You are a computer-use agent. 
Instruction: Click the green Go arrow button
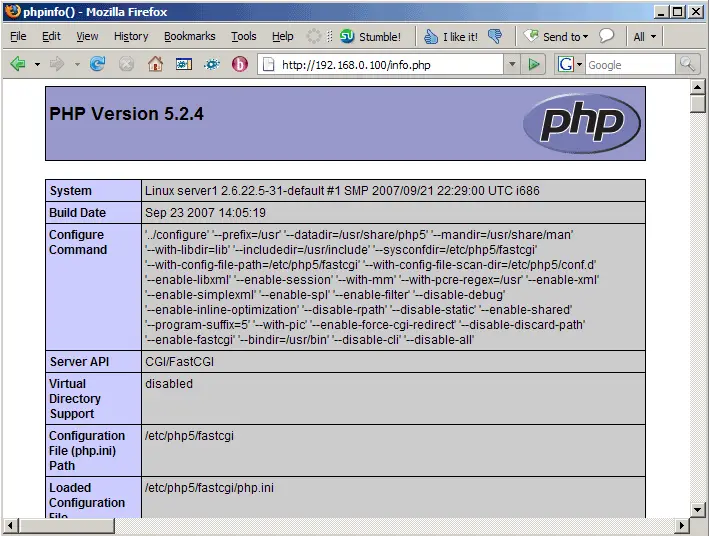click(x=535, y=64)
